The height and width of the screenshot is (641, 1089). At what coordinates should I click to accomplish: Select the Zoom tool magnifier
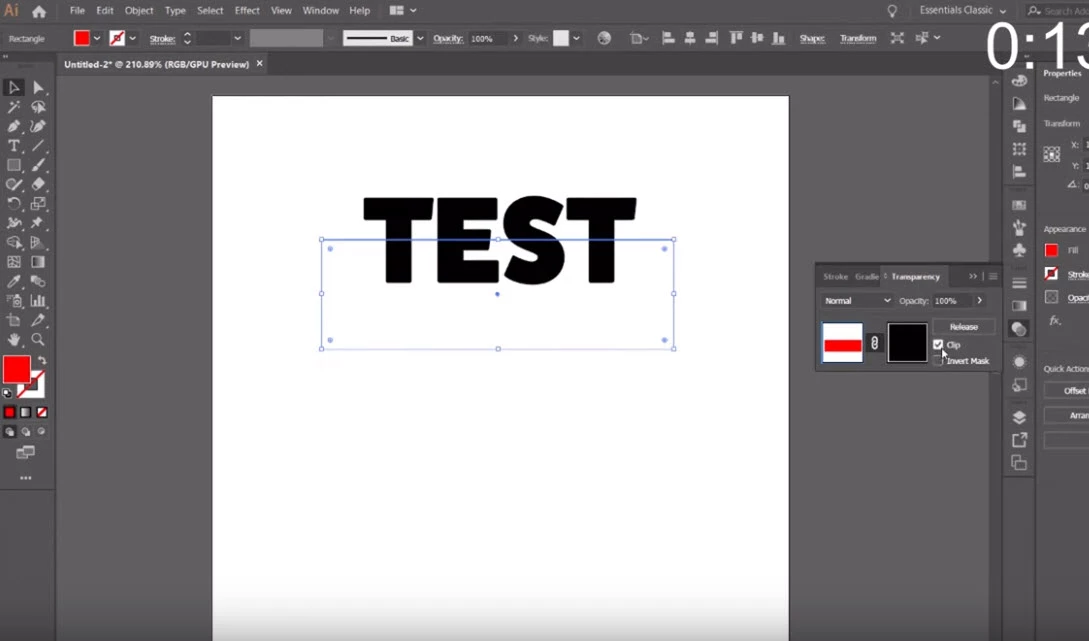(38, 340)
